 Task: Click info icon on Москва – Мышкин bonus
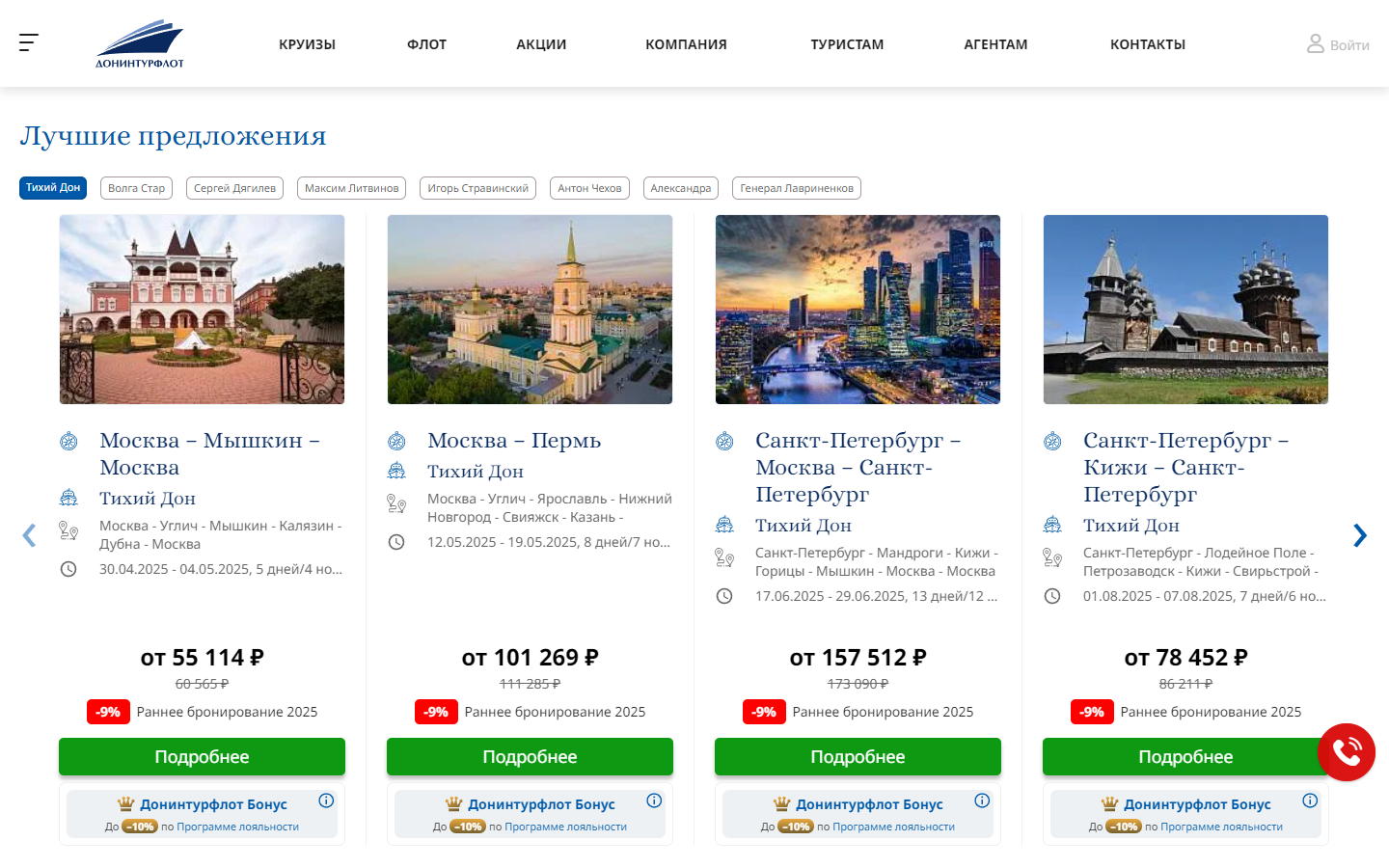326,800
